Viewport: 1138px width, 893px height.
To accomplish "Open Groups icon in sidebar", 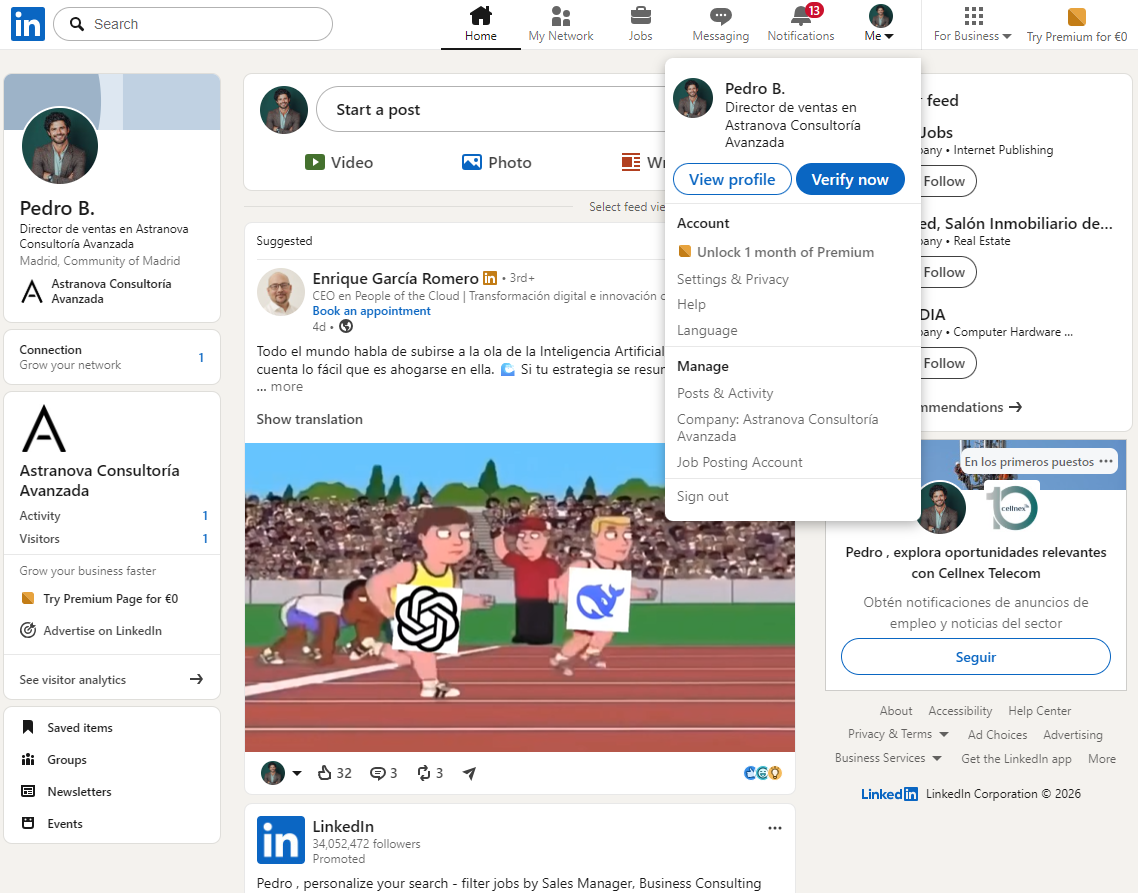I will [28, 759].
